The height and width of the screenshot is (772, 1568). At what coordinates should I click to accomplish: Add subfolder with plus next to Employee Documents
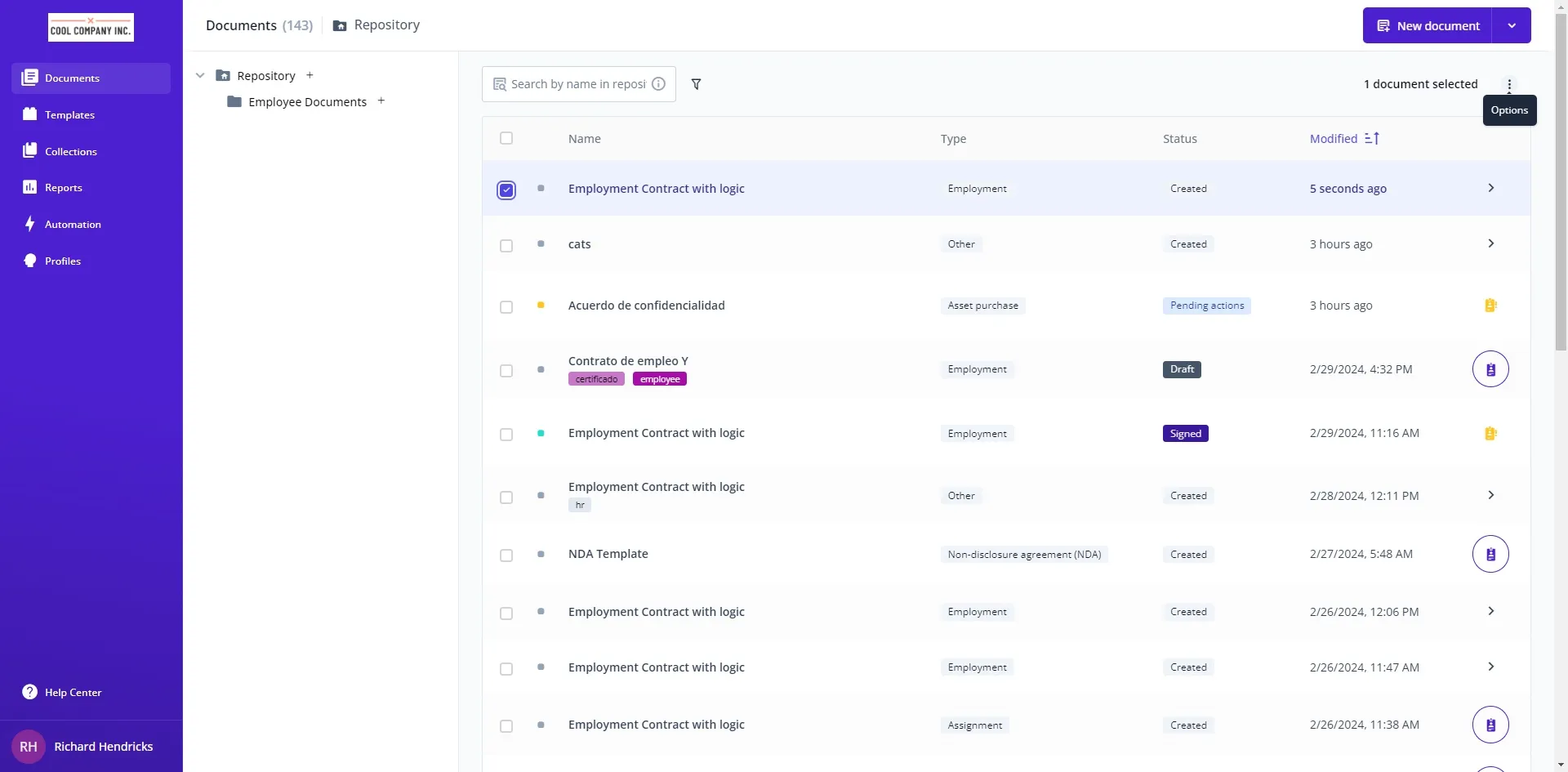(381, 101)
